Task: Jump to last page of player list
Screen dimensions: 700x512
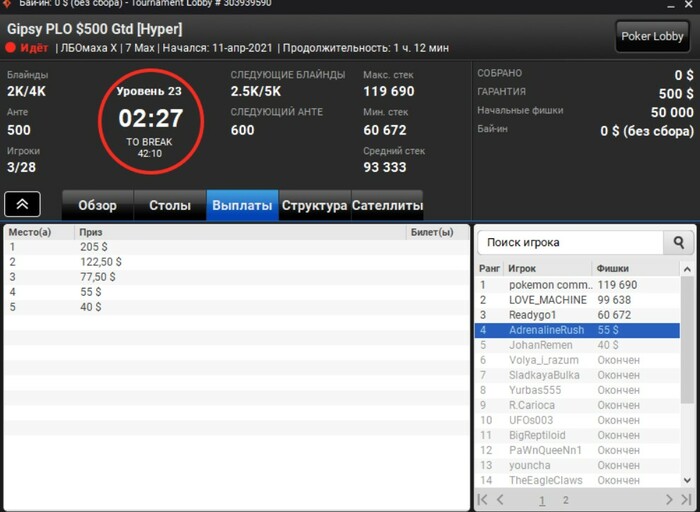Action: tap(686, 500)
